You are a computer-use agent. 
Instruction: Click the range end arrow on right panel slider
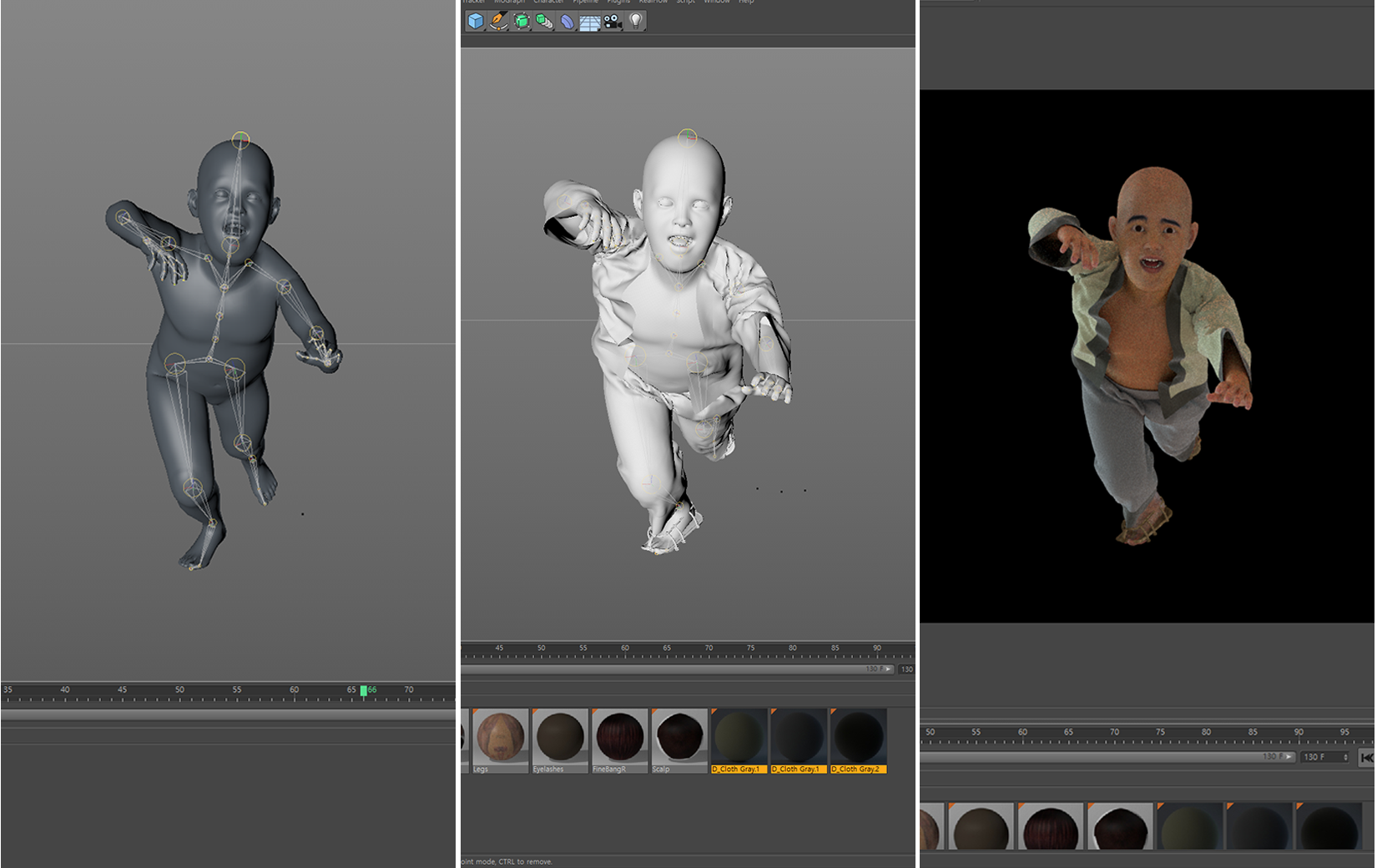point(1289,757)
